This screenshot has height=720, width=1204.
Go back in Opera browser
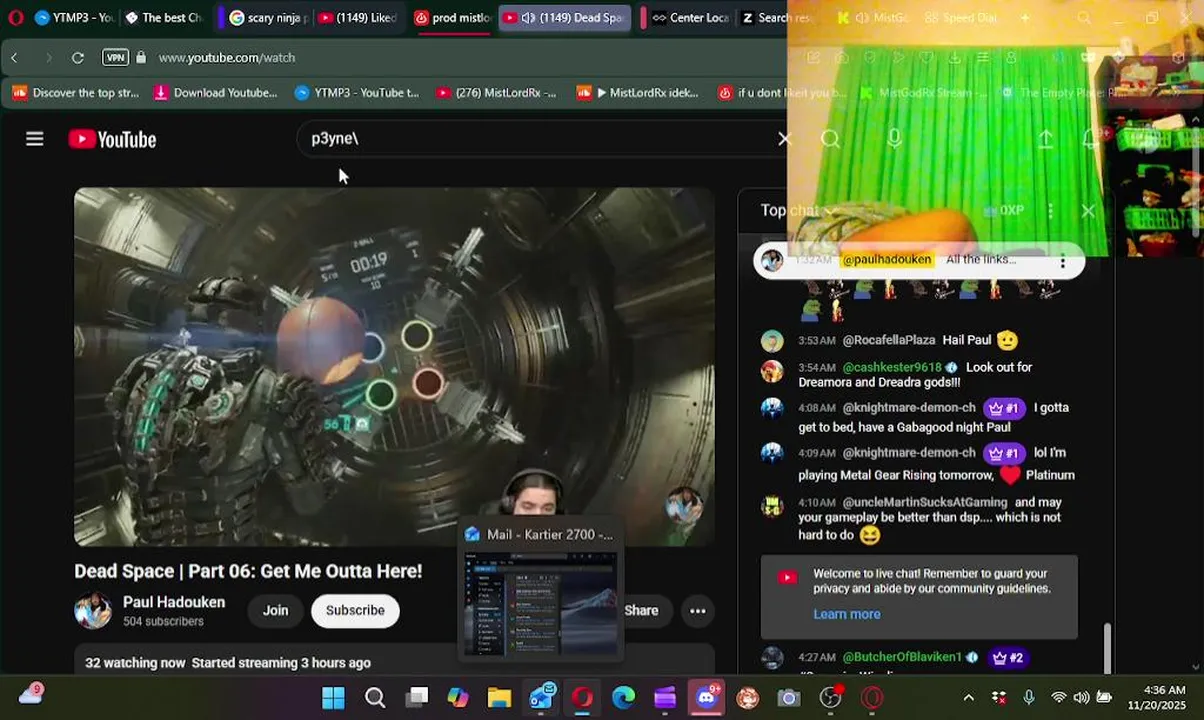pyautogui.click(x=15, y=58)
